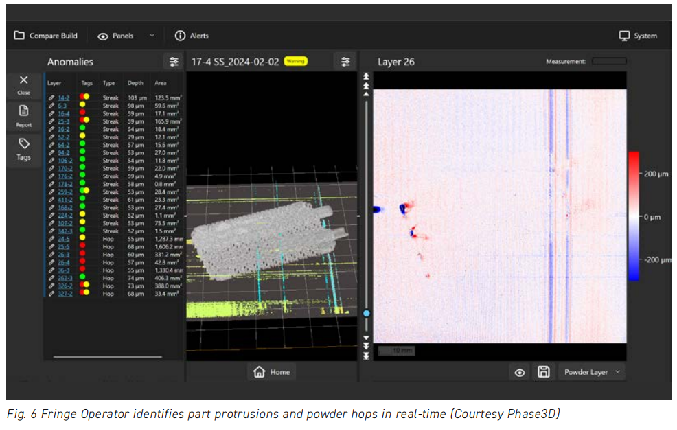Select 0.8 mm² area cell

165,184
